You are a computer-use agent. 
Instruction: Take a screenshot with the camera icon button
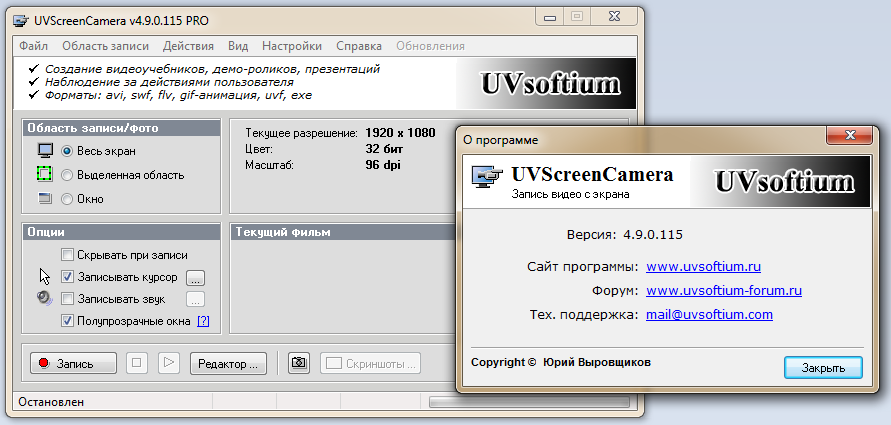pos(299,363)
